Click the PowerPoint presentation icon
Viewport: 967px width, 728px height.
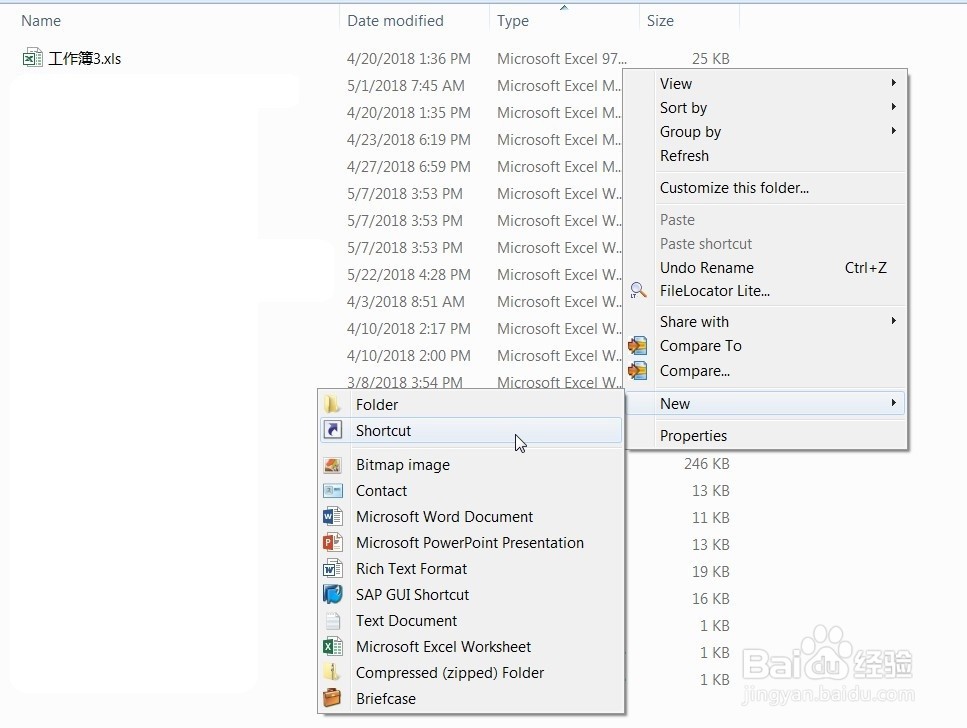click(332, 542)
